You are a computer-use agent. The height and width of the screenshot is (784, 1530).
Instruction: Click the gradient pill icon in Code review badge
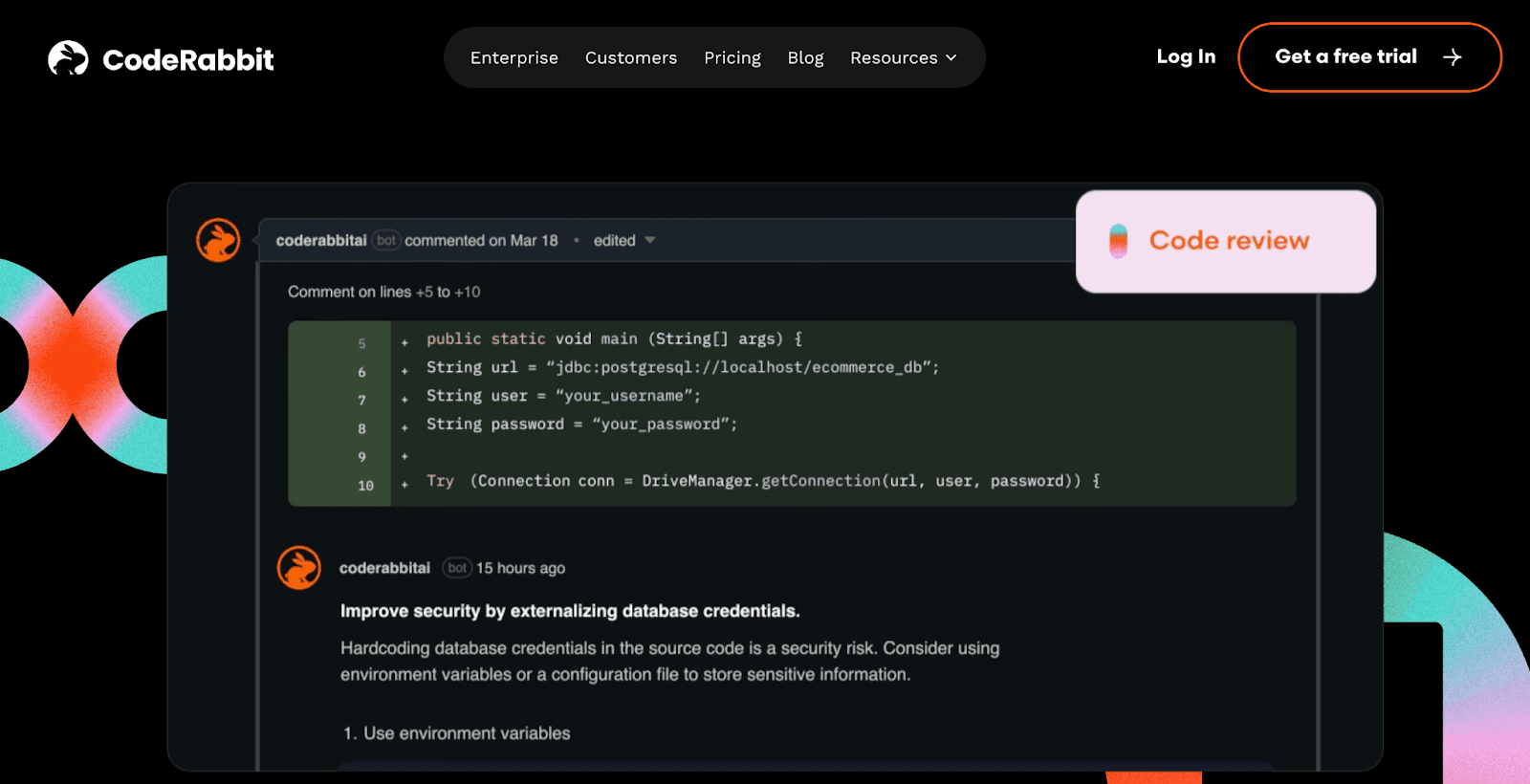1118,241
